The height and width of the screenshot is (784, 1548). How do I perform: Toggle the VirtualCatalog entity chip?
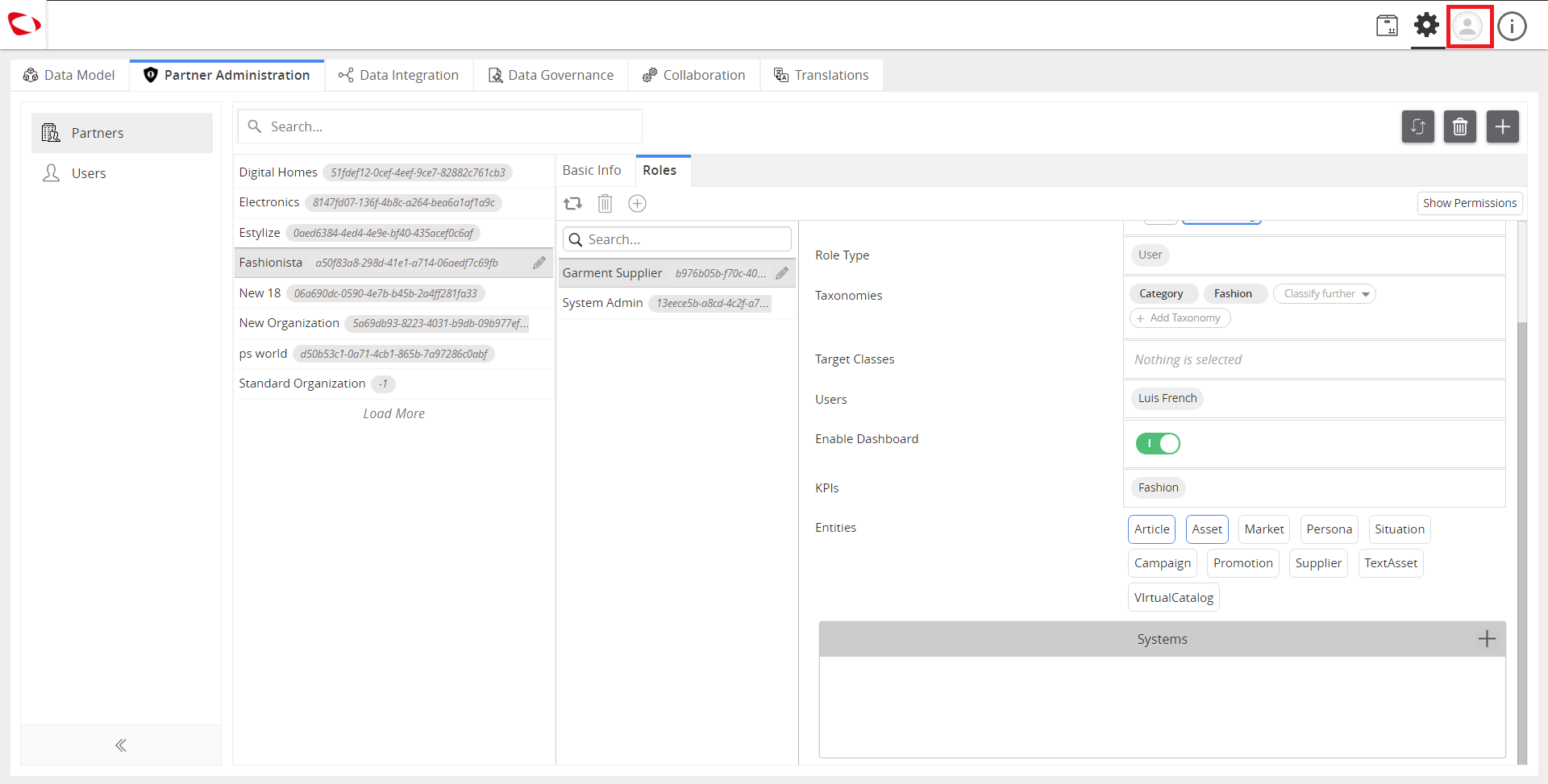coord(1174,598)
